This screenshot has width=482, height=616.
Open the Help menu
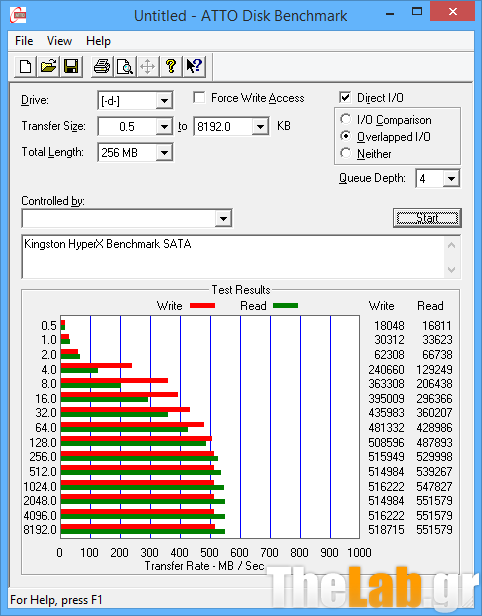click(x=98, y=41)
